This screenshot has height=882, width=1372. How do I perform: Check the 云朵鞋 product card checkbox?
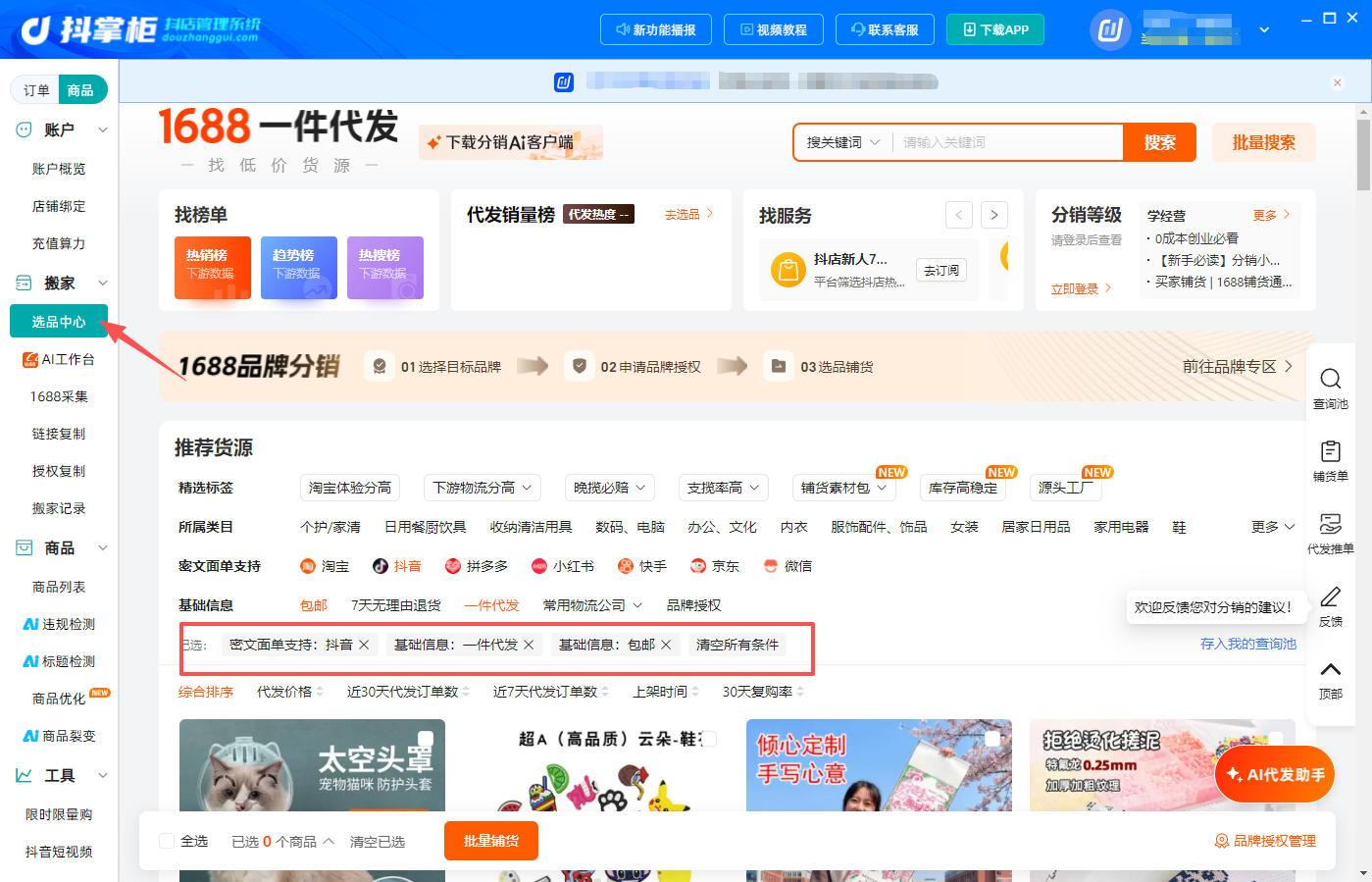pyautogui.click(x=709, y=739)
